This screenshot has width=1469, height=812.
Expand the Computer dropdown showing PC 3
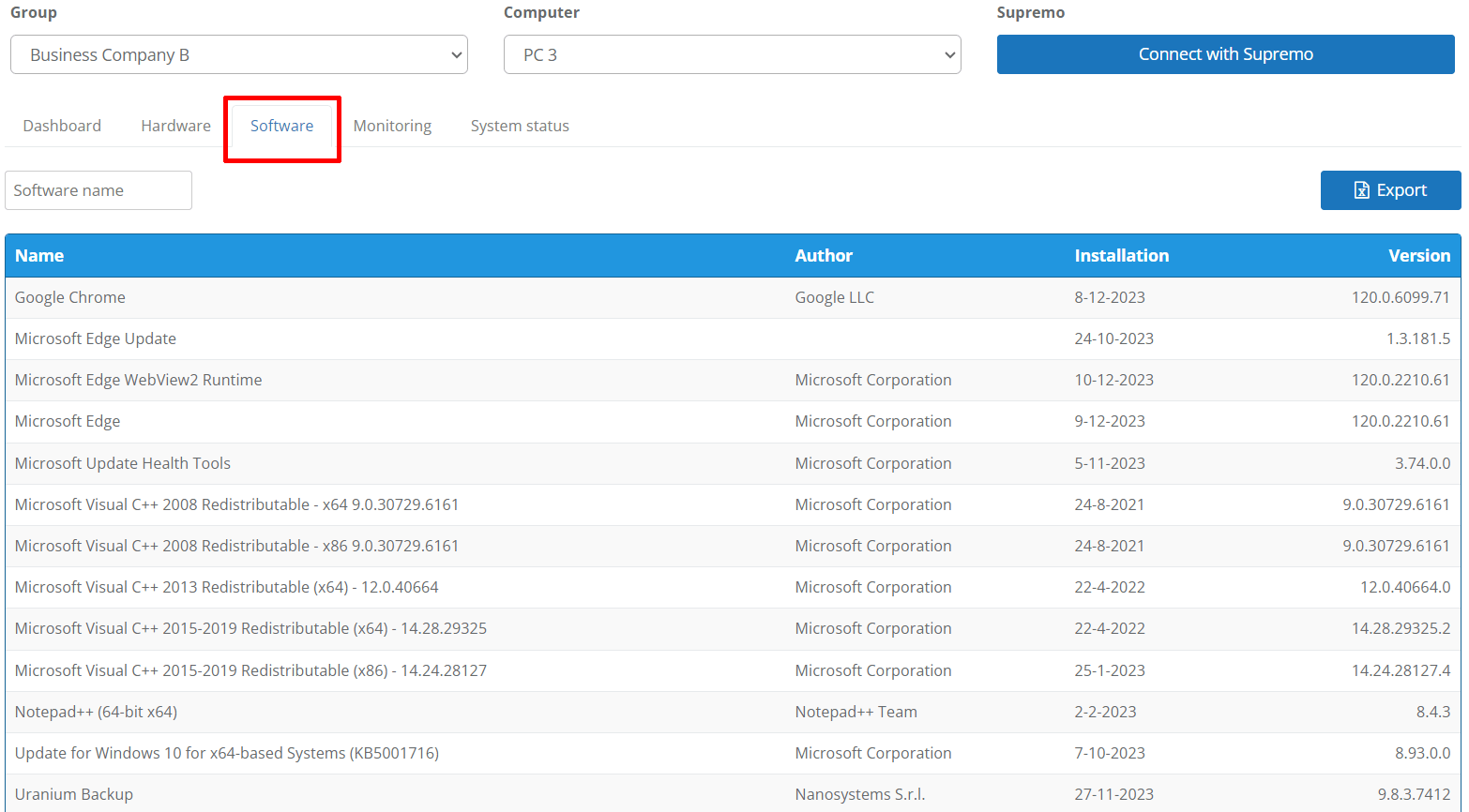[732, 54]
